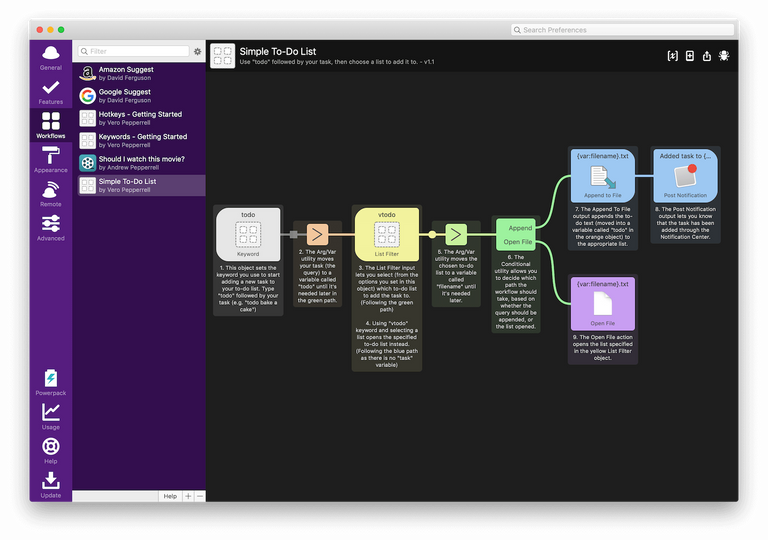This screenshot has height=540, width=768.
Task: Click the Help button below workflow list
Action: pyautogui.click(x=170, y=496)
